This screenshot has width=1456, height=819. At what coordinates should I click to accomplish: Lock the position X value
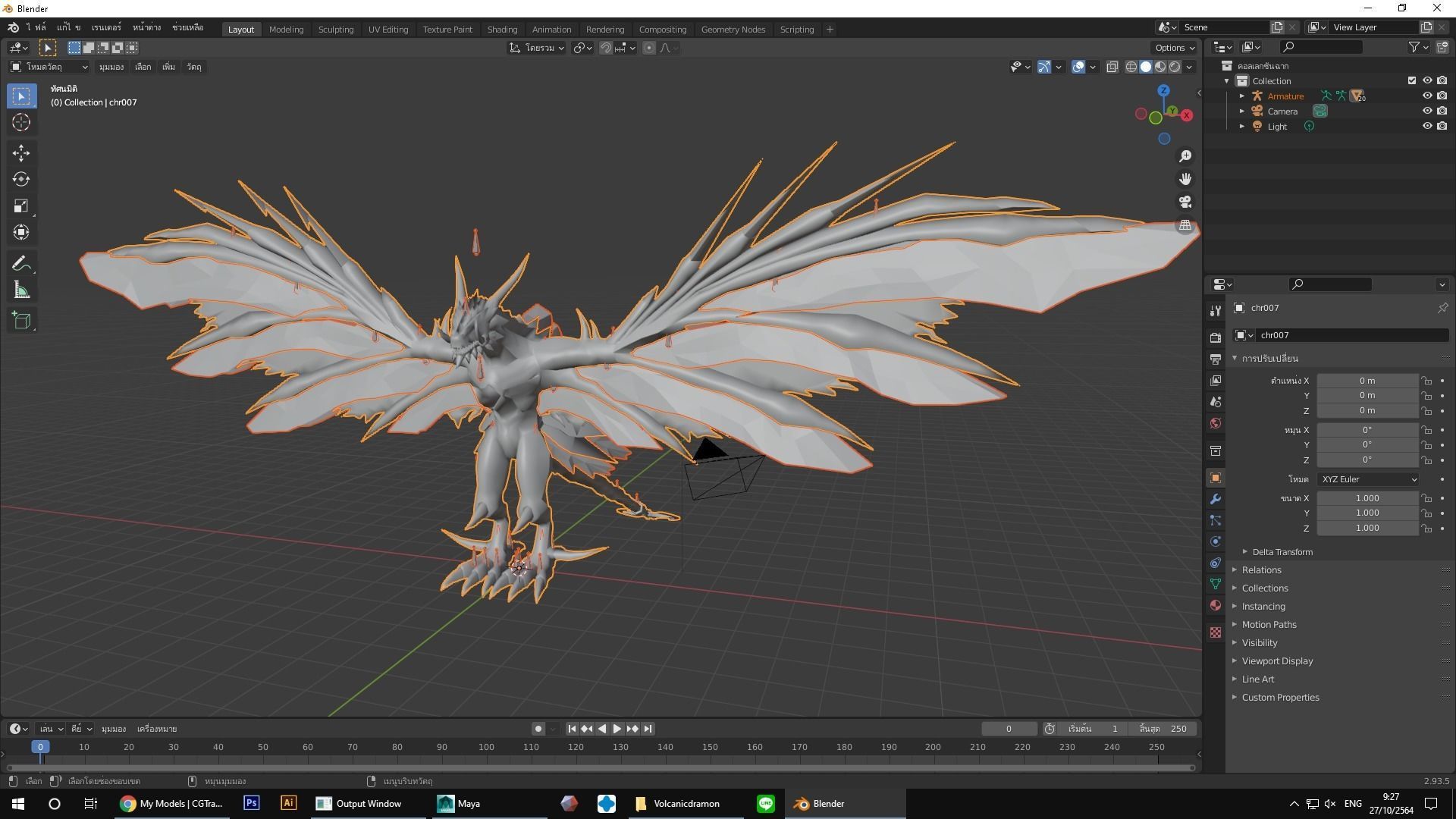pos(1427,381)
